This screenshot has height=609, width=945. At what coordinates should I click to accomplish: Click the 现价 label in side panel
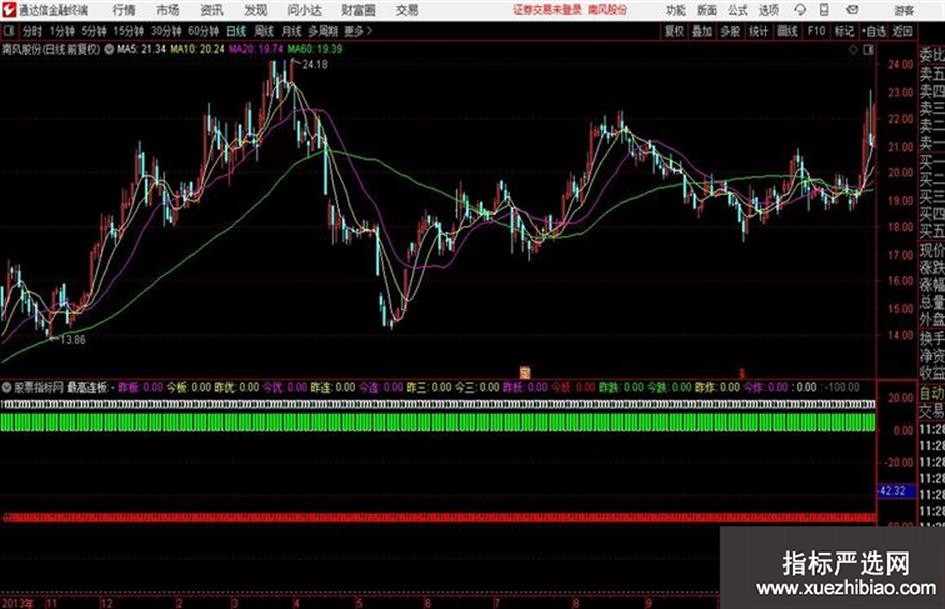pyautogui.click(x=932, y=250)
